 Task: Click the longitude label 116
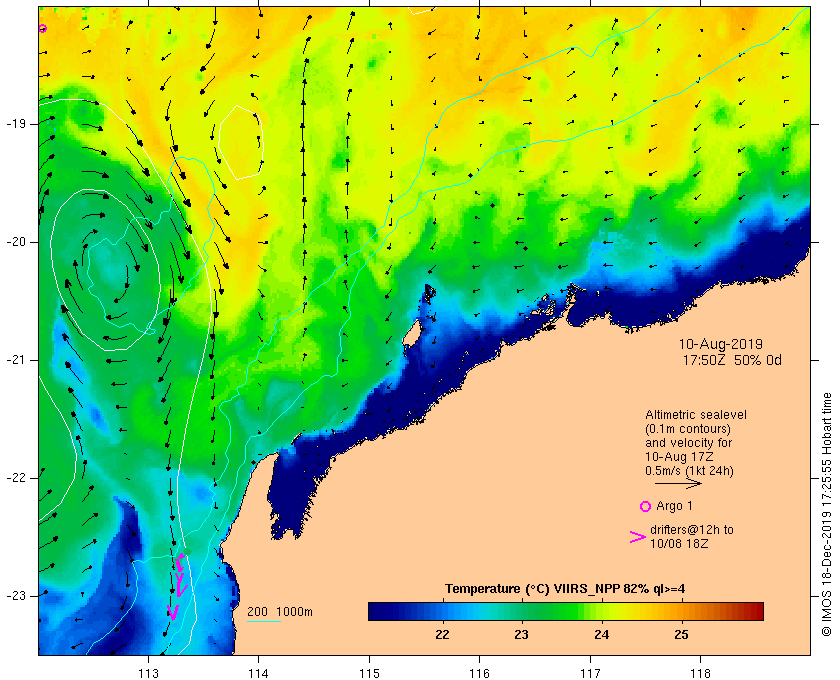click(x=479, y=673)
